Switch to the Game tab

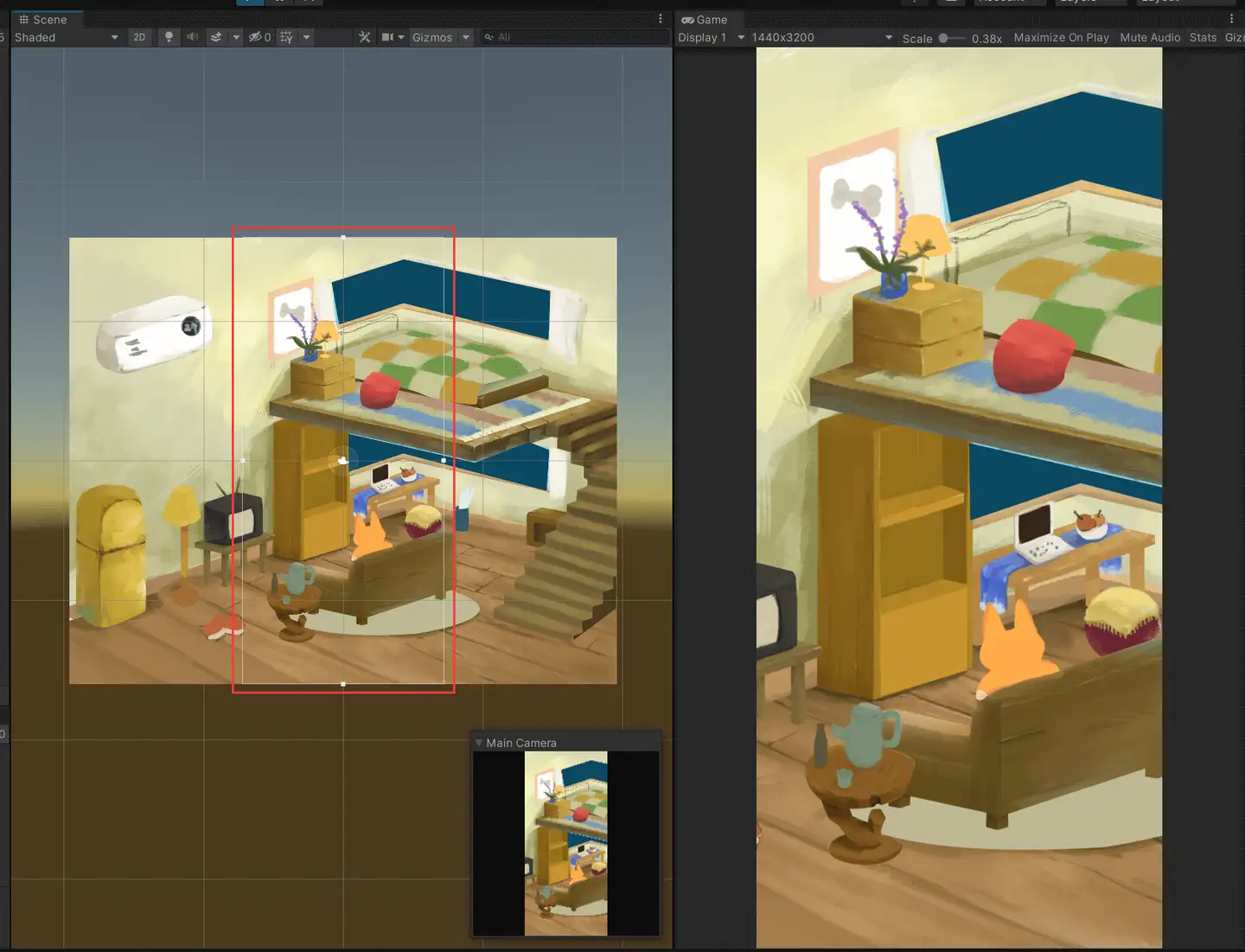click(x=705, y=19)
